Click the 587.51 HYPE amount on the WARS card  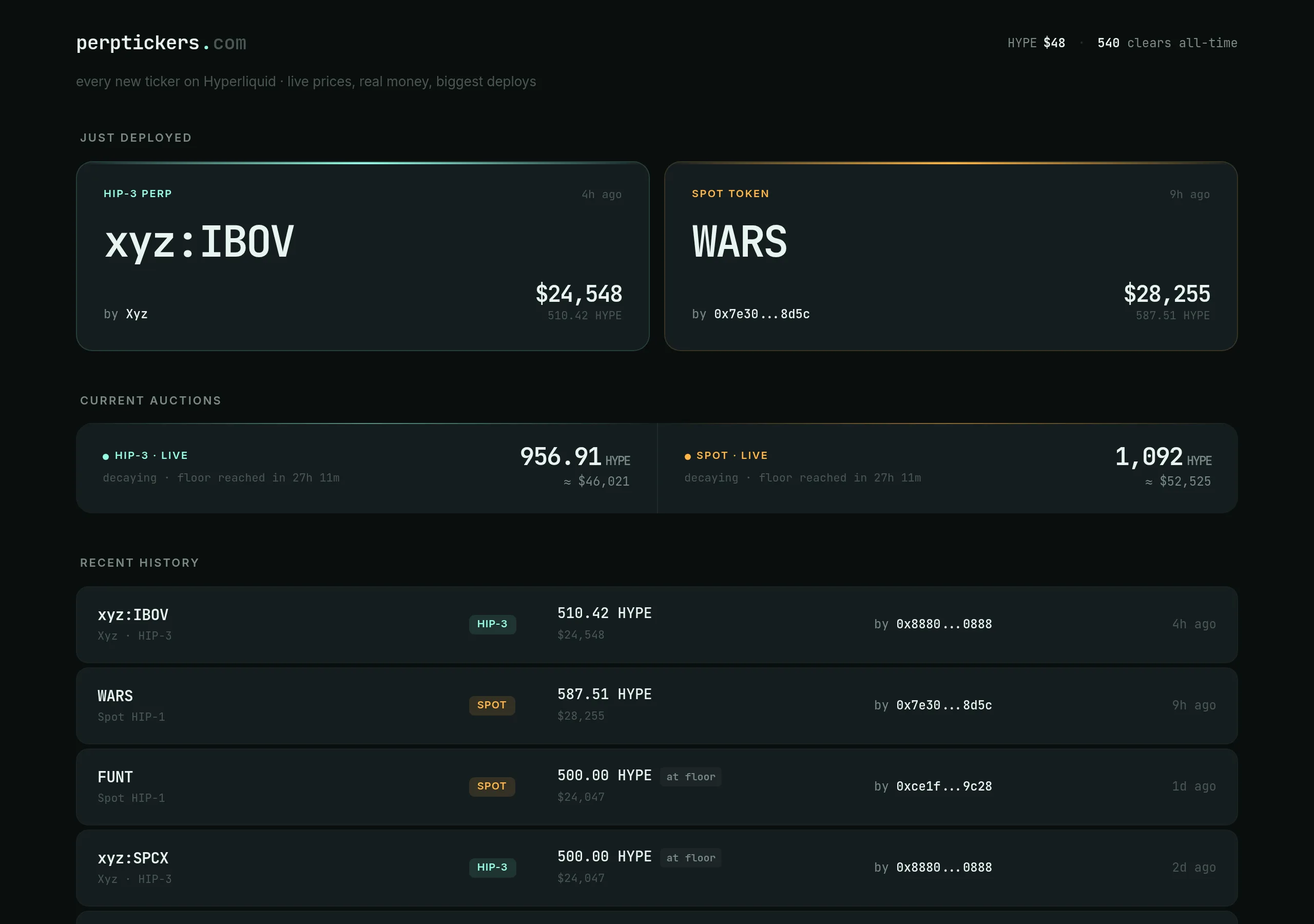[1173, 315]
